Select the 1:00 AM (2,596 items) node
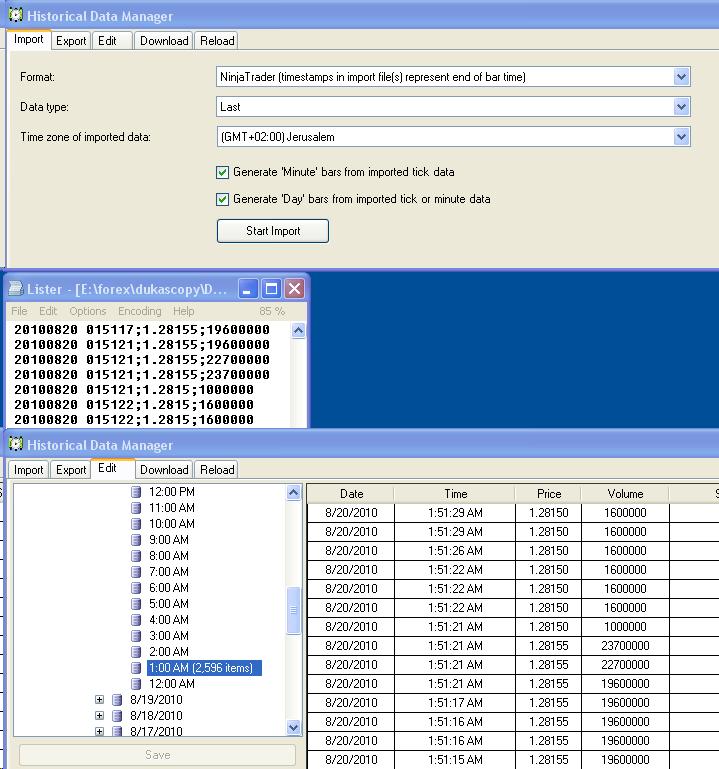Image resolution: width=719 pixels, height=769 pixels. point(204,668)
